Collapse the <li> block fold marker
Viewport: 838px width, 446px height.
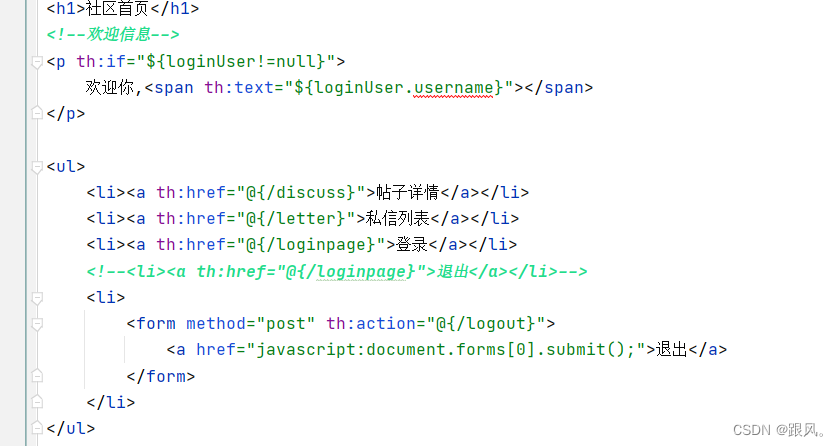(37, 298)
